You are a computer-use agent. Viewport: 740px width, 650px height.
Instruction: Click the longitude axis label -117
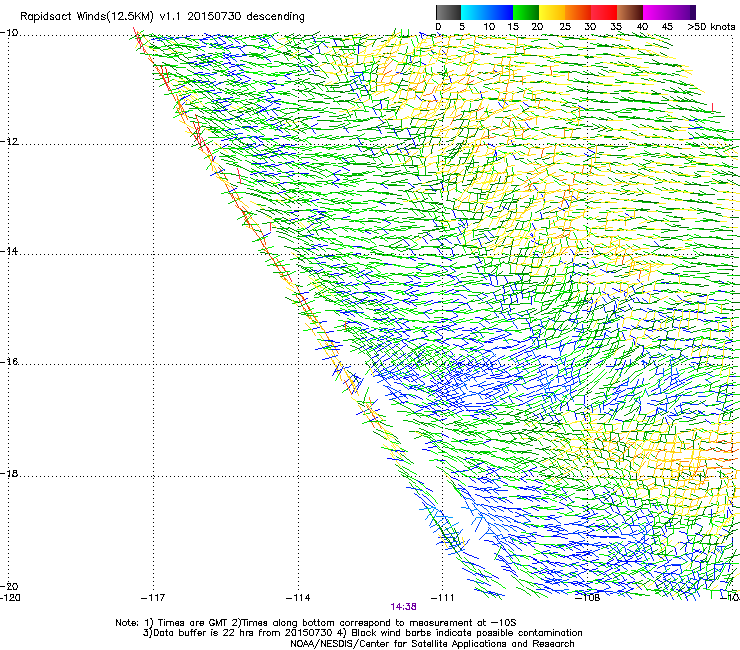[153, 598]
